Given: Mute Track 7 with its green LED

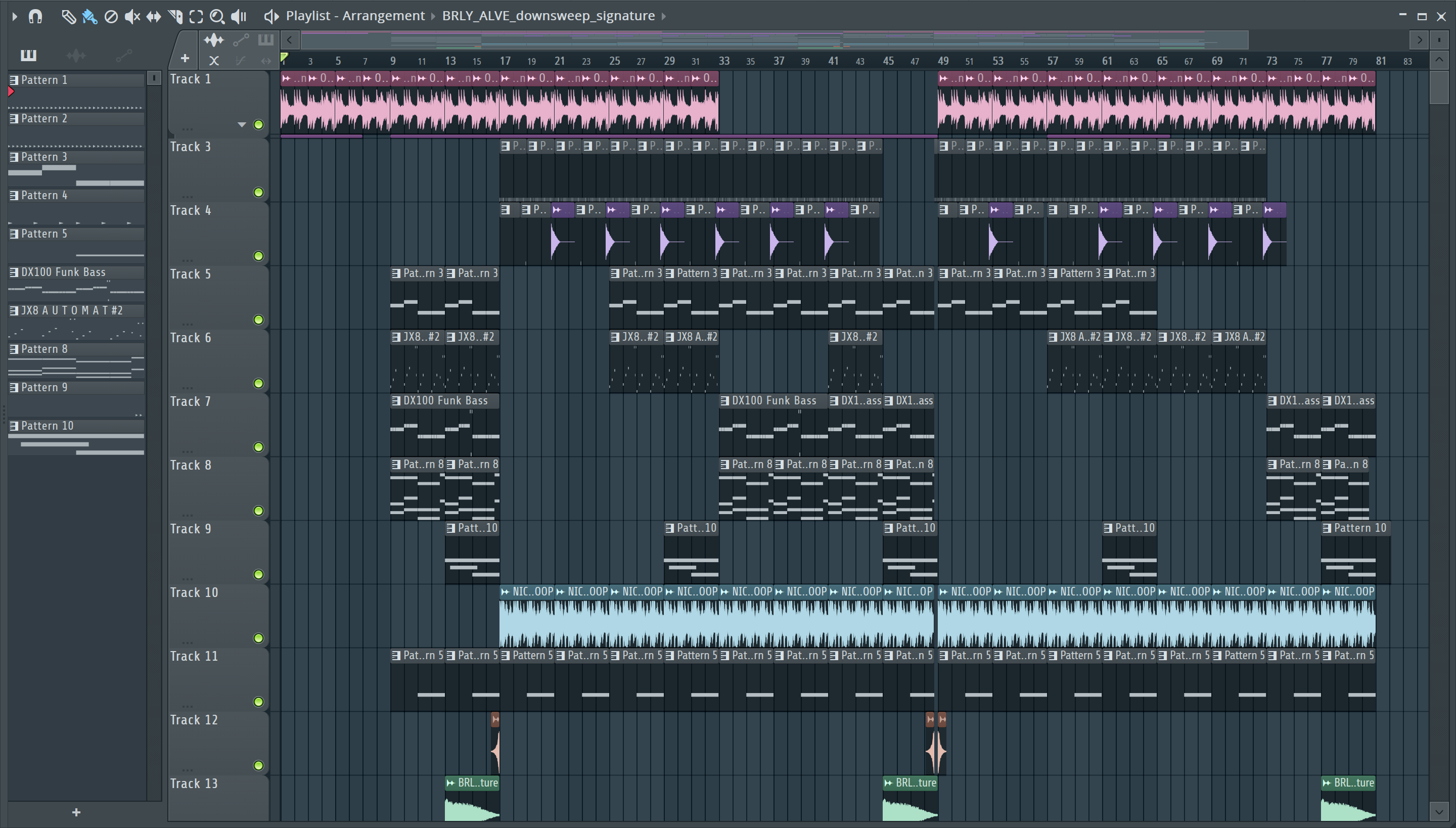Looking at the screenshot, I should click(x=259, y=447).
